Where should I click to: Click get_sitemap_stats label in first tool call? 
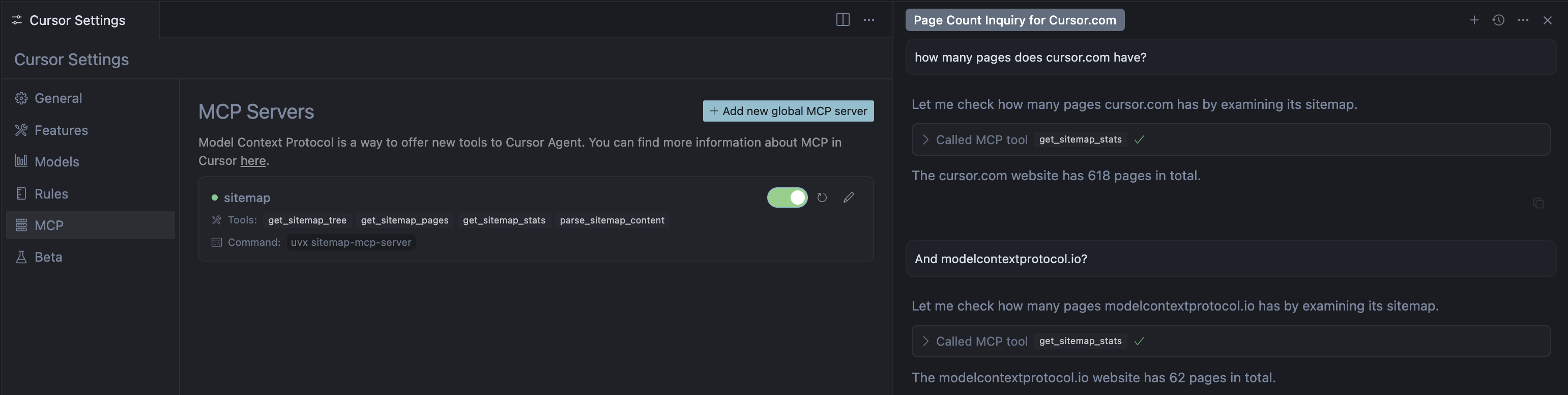[x=1081, y=139]
